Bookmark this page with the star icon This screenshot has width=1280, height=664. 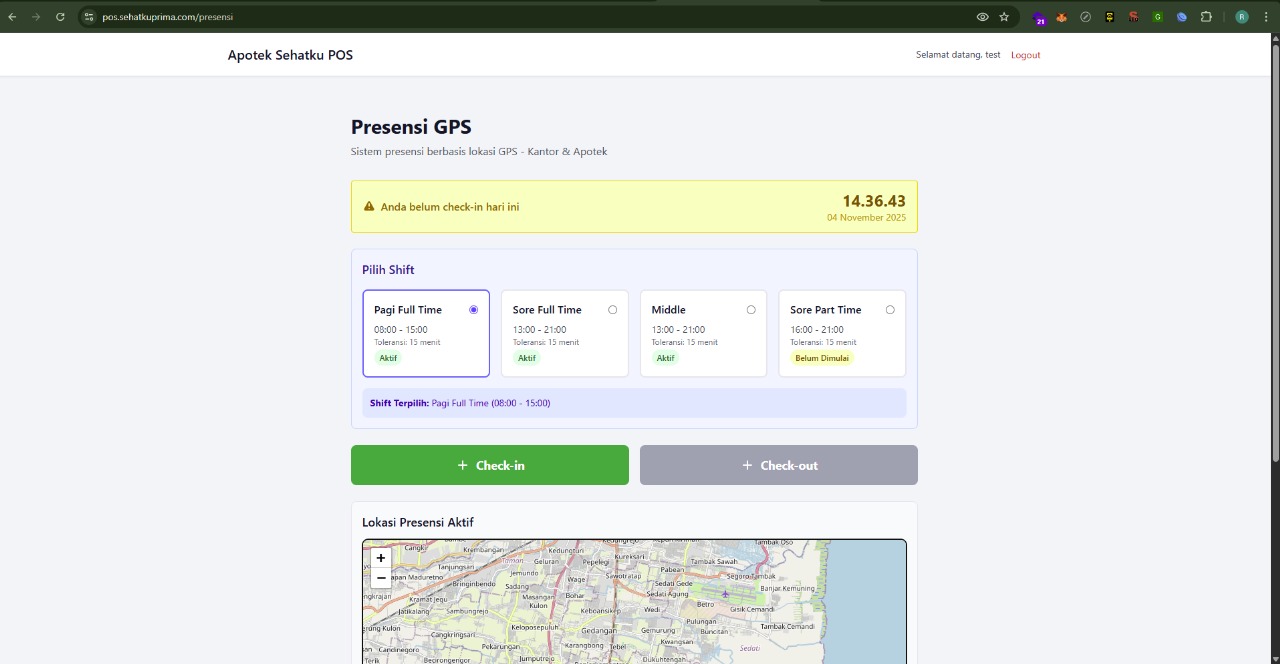1004,17
